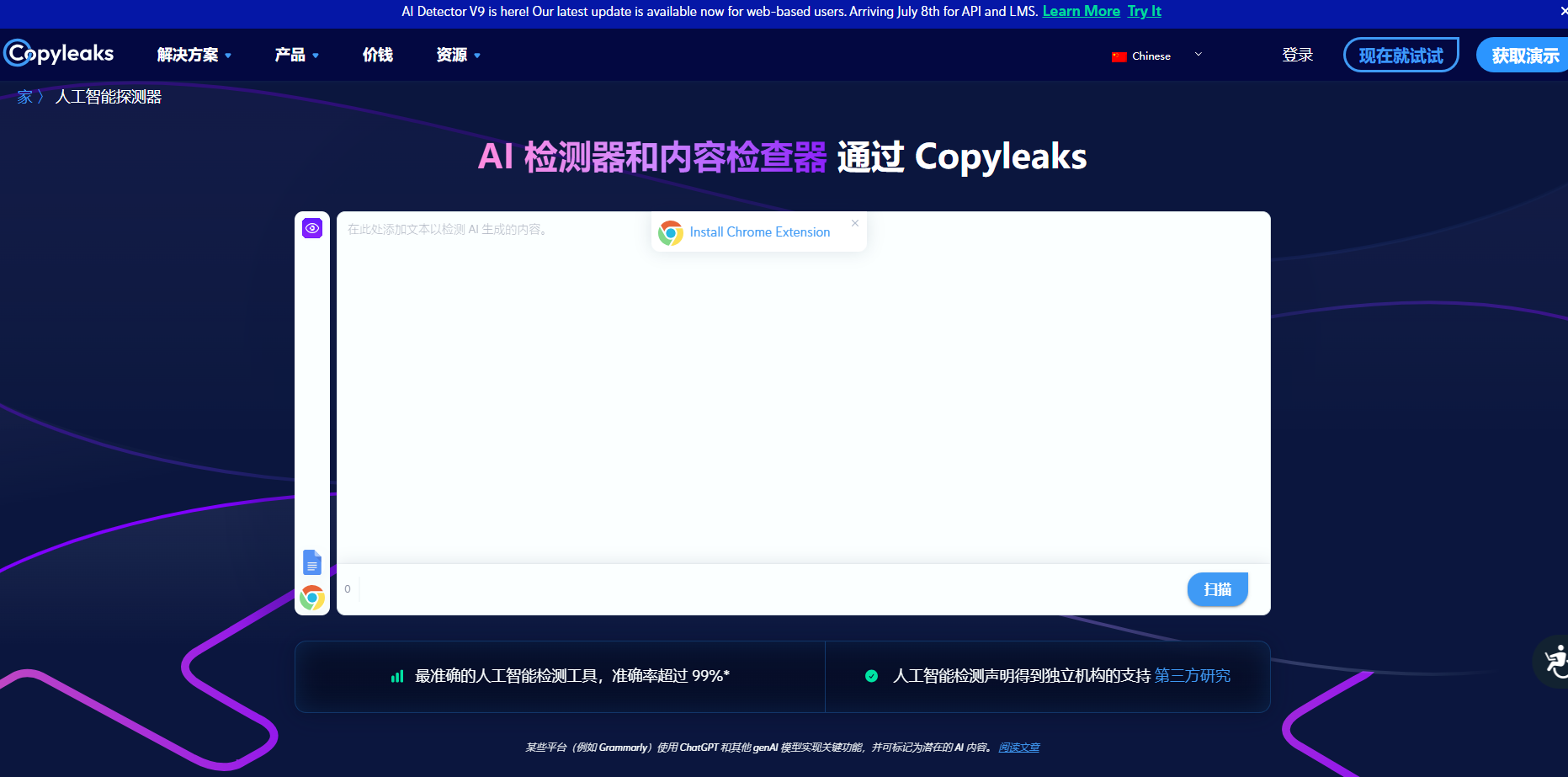Open the Google Docs document icon
Image resolution: width=1568 pixels, height=777 pixels.
[x=312, y=561]
